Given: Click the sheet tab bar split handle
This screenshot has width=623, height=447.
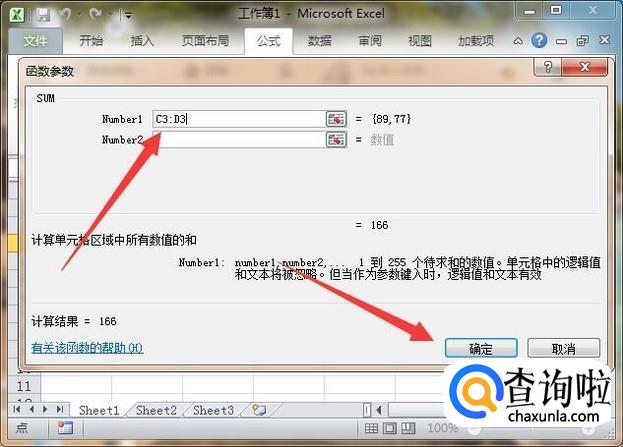Looking at the screenshot, I should click(367, 410).
